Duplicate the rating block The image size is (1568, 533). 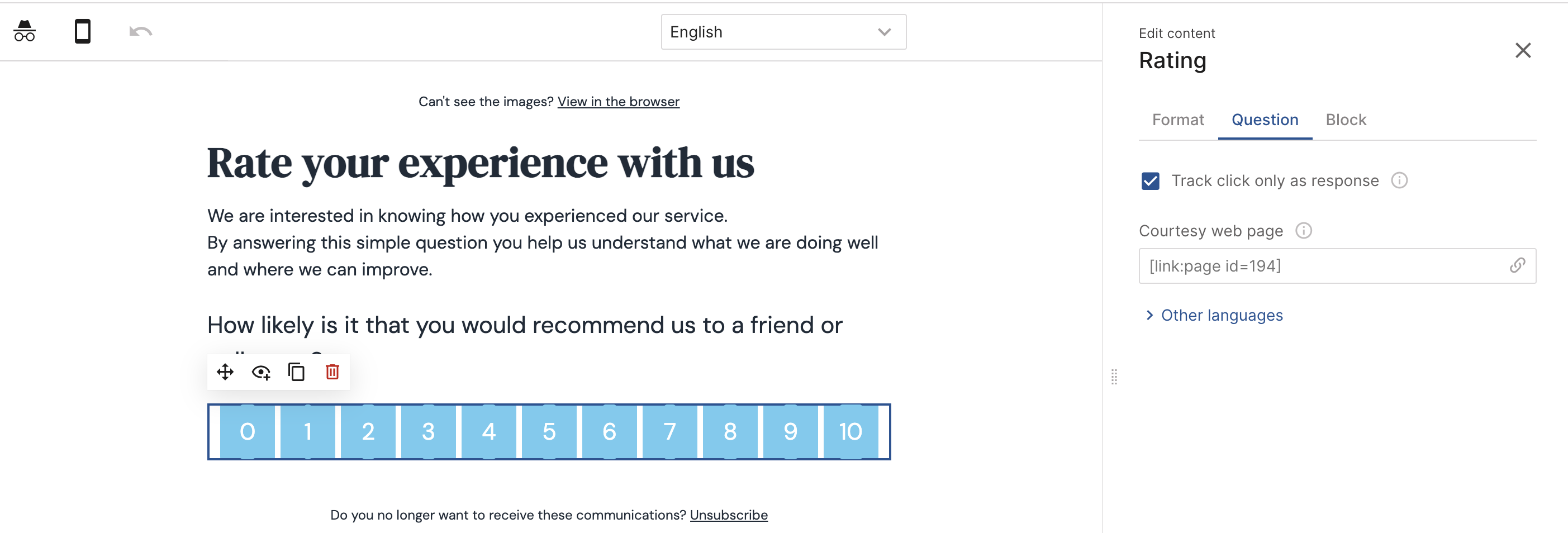(x=296, y=372)
